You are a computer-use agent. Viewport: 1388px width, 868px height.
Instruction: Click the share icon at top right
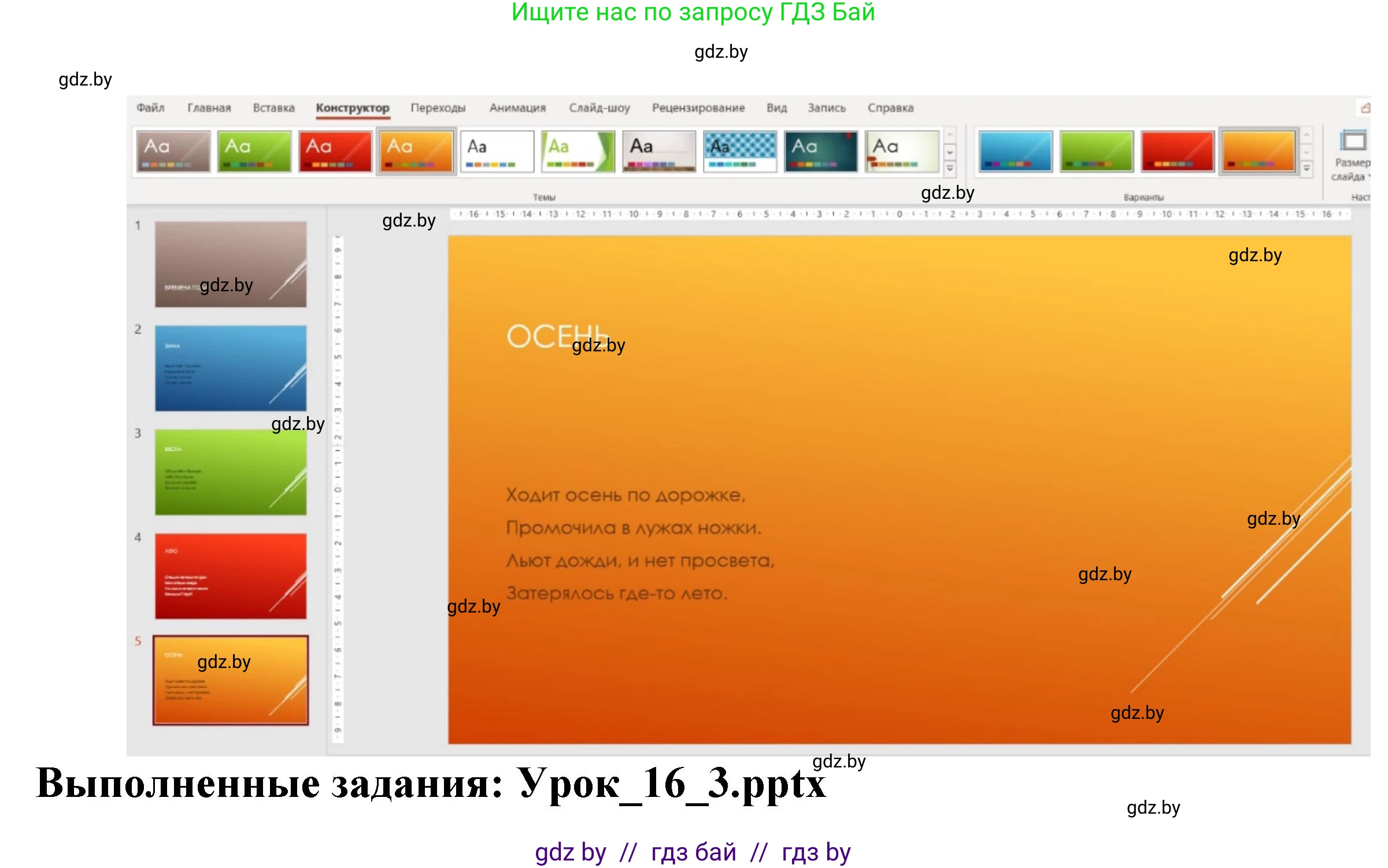point(1365,108)
